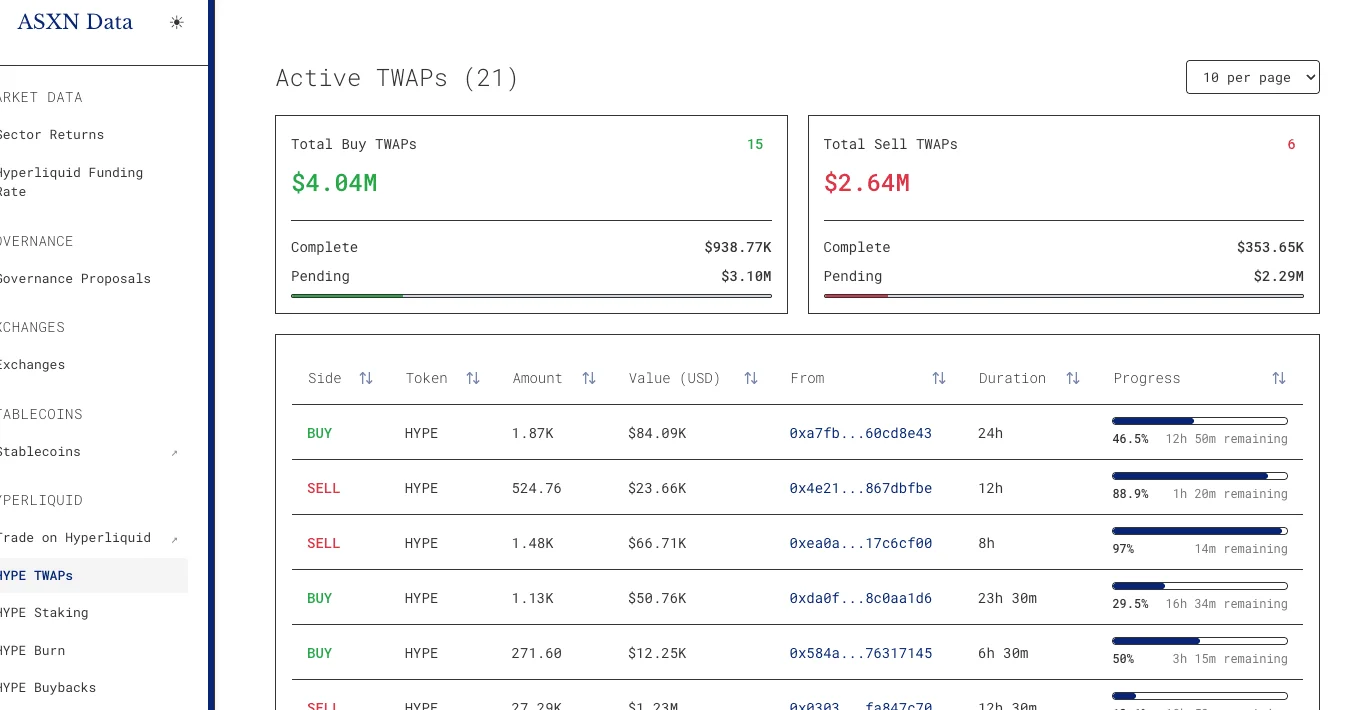
Task: Click the $84.09K value cell
Action: (657, 433)
